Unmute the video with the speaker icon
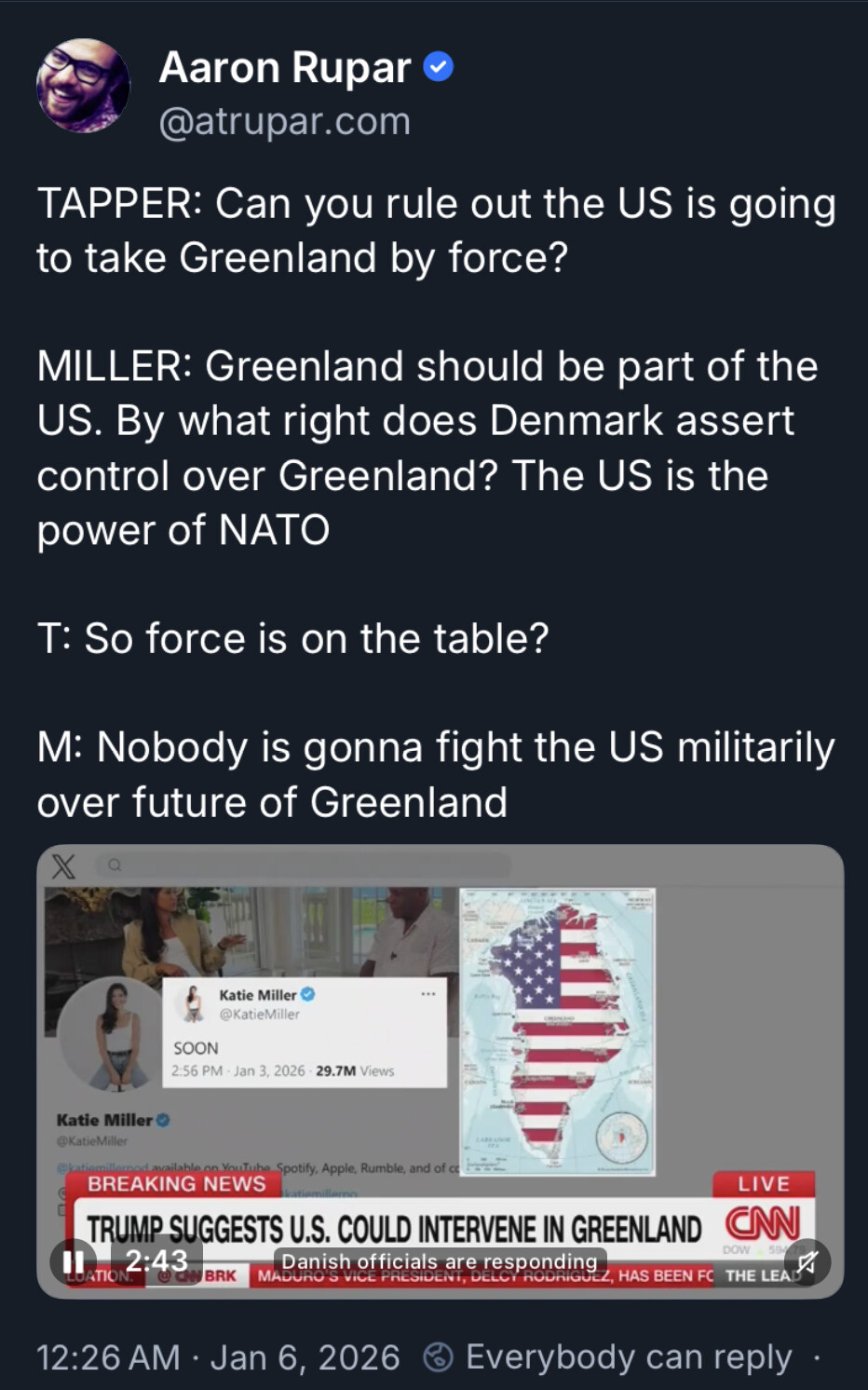Screen dimensions: 868x1390 click(x=807, y=1262)
